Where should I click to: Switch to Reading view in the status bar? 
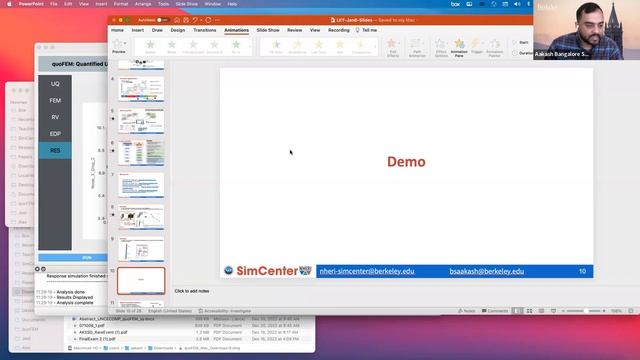[541, 311]
